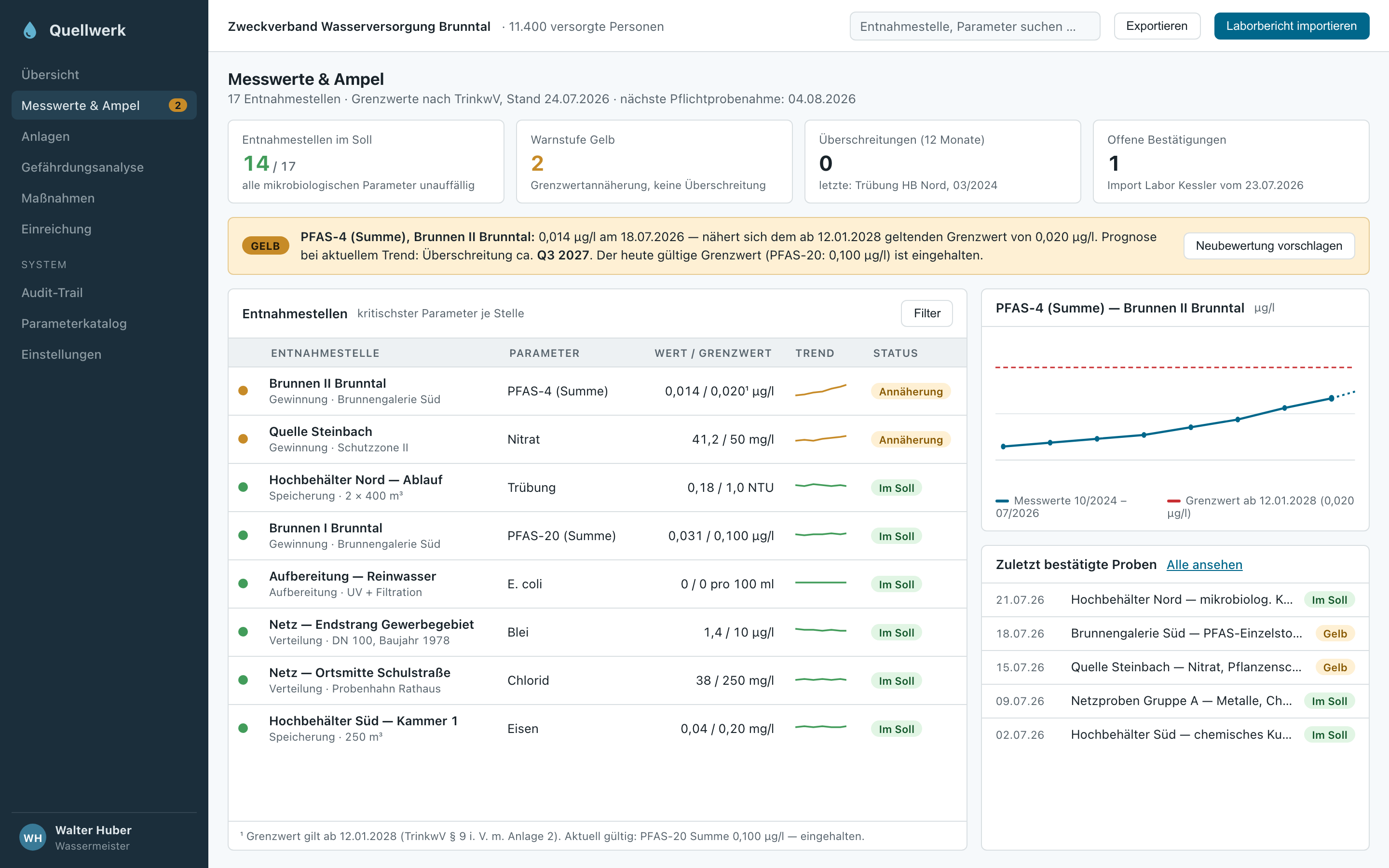The width and height of the screenshot is (1389, 868).
Task: Click the notification badge on Messwerte & Ampel
Action: pyautogui.click(x=178, y=105)
